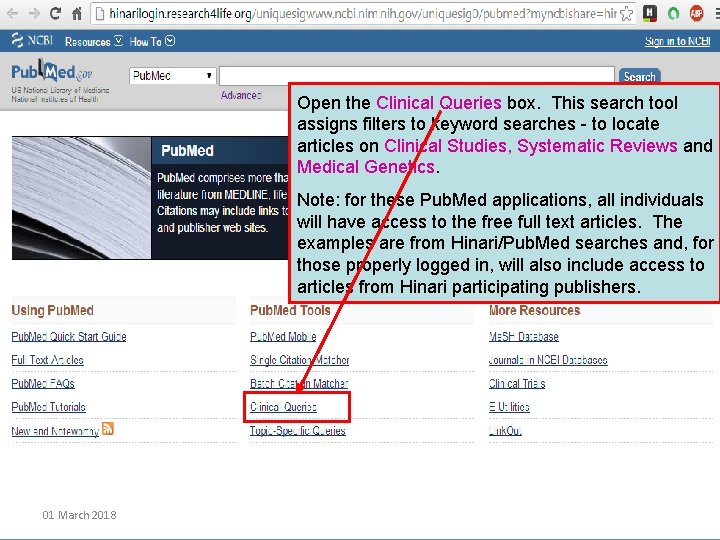Open the Adblock Plus extension icon
The image size is (720, 540).
[x=696, y=13]
